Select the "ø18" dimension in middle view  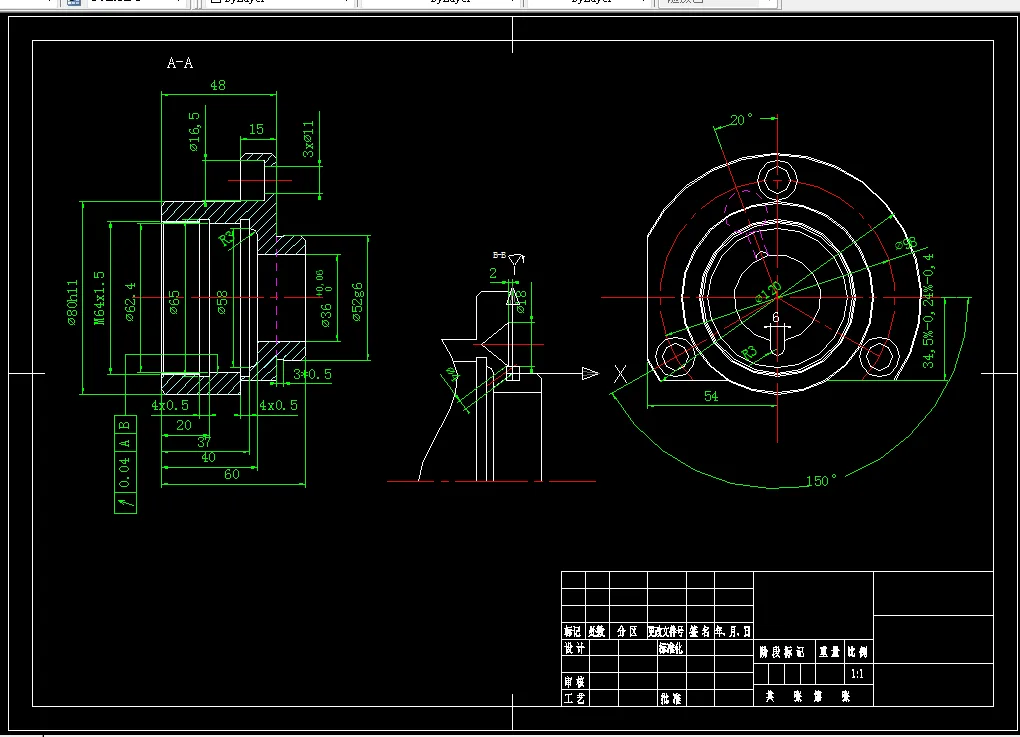point(521,301)
